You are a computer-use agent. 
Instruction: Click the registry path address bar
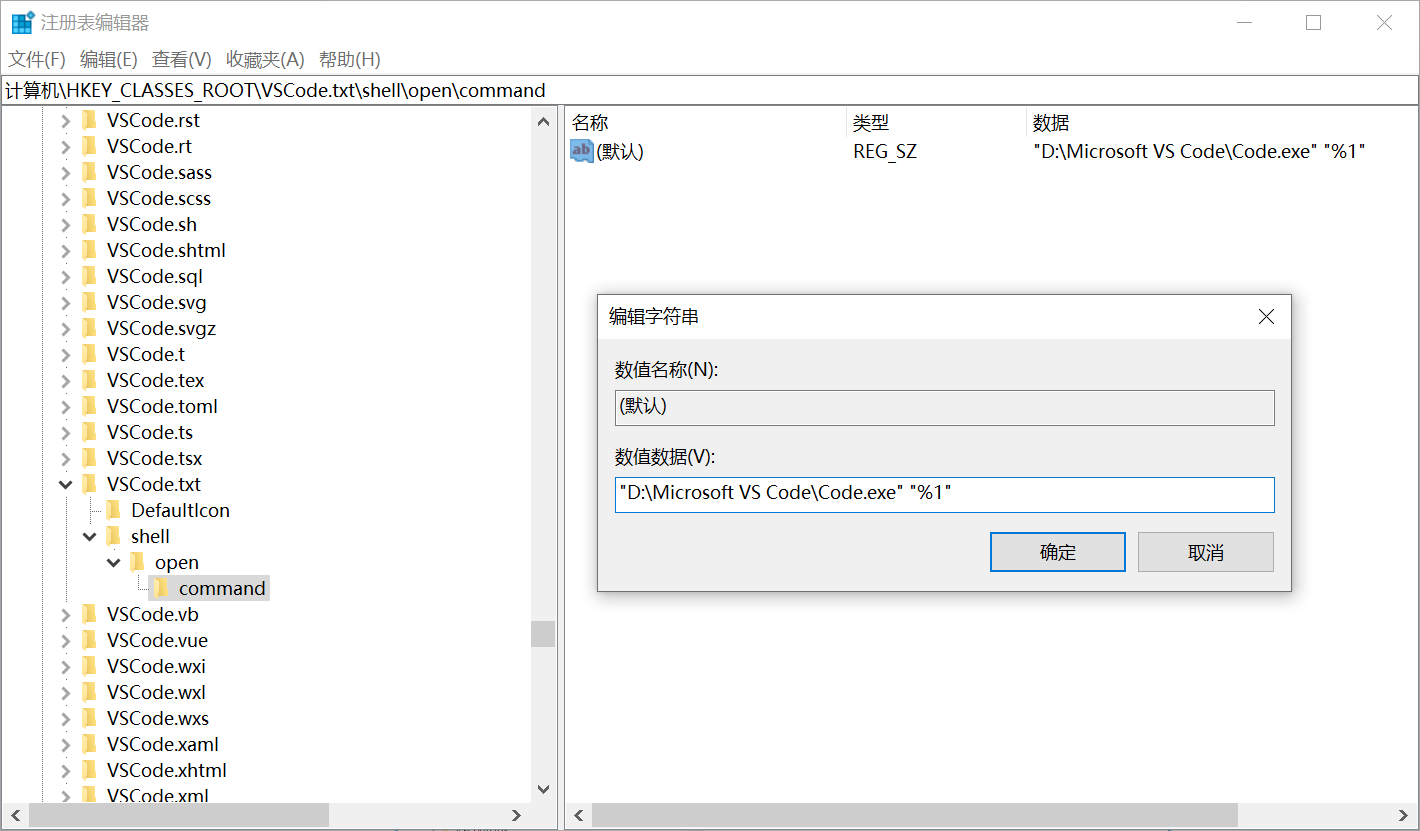(710, 90)
